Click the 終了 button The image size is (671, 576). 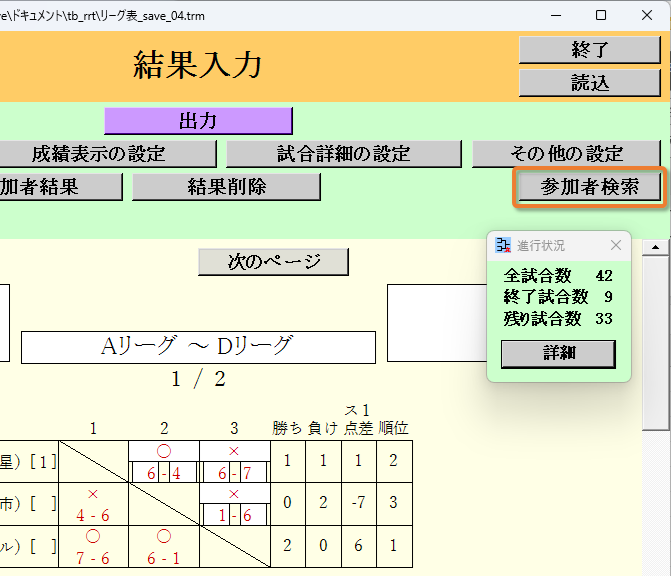(589, 50)
